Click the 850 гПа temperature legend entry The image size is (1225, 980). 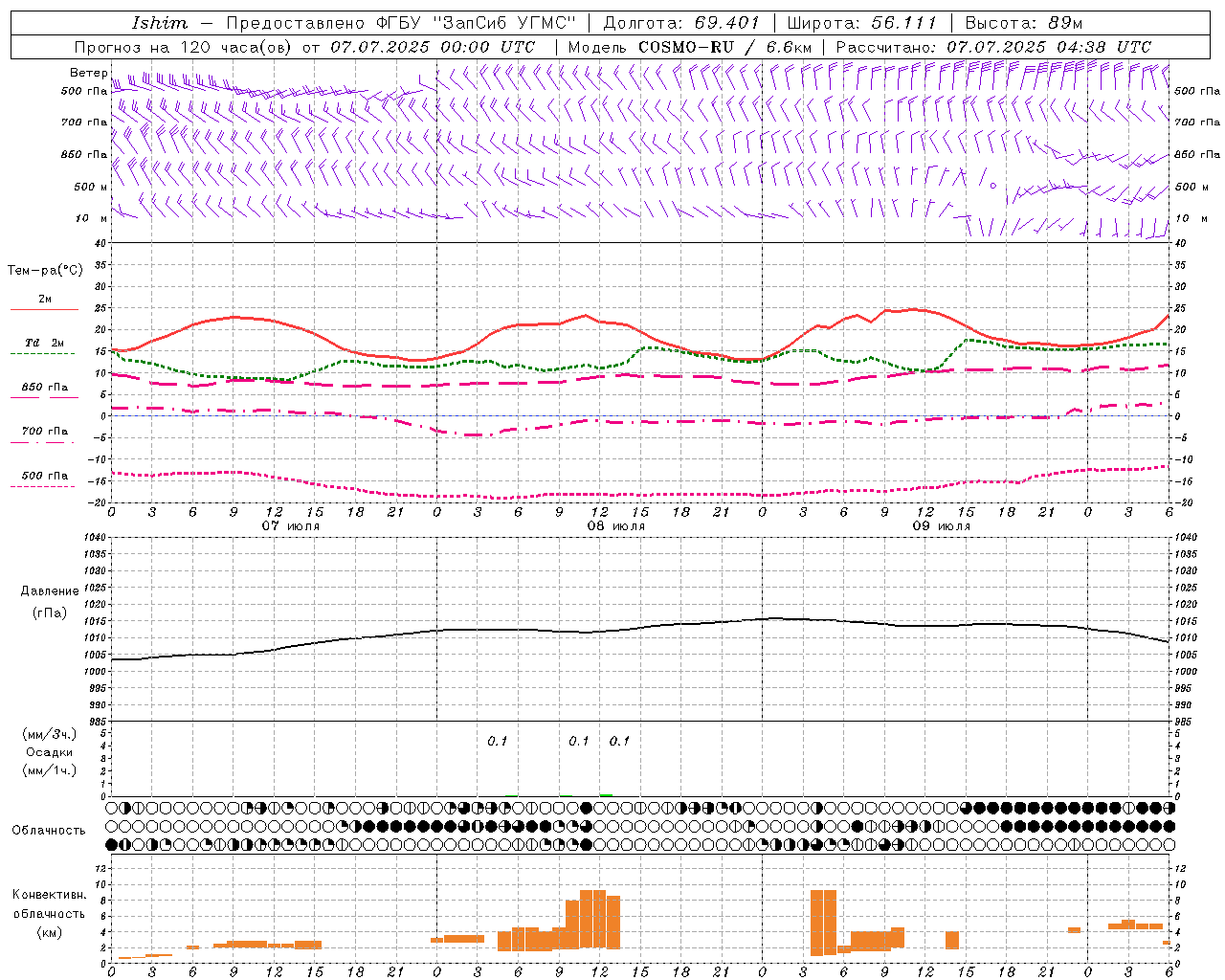[45, 388]
